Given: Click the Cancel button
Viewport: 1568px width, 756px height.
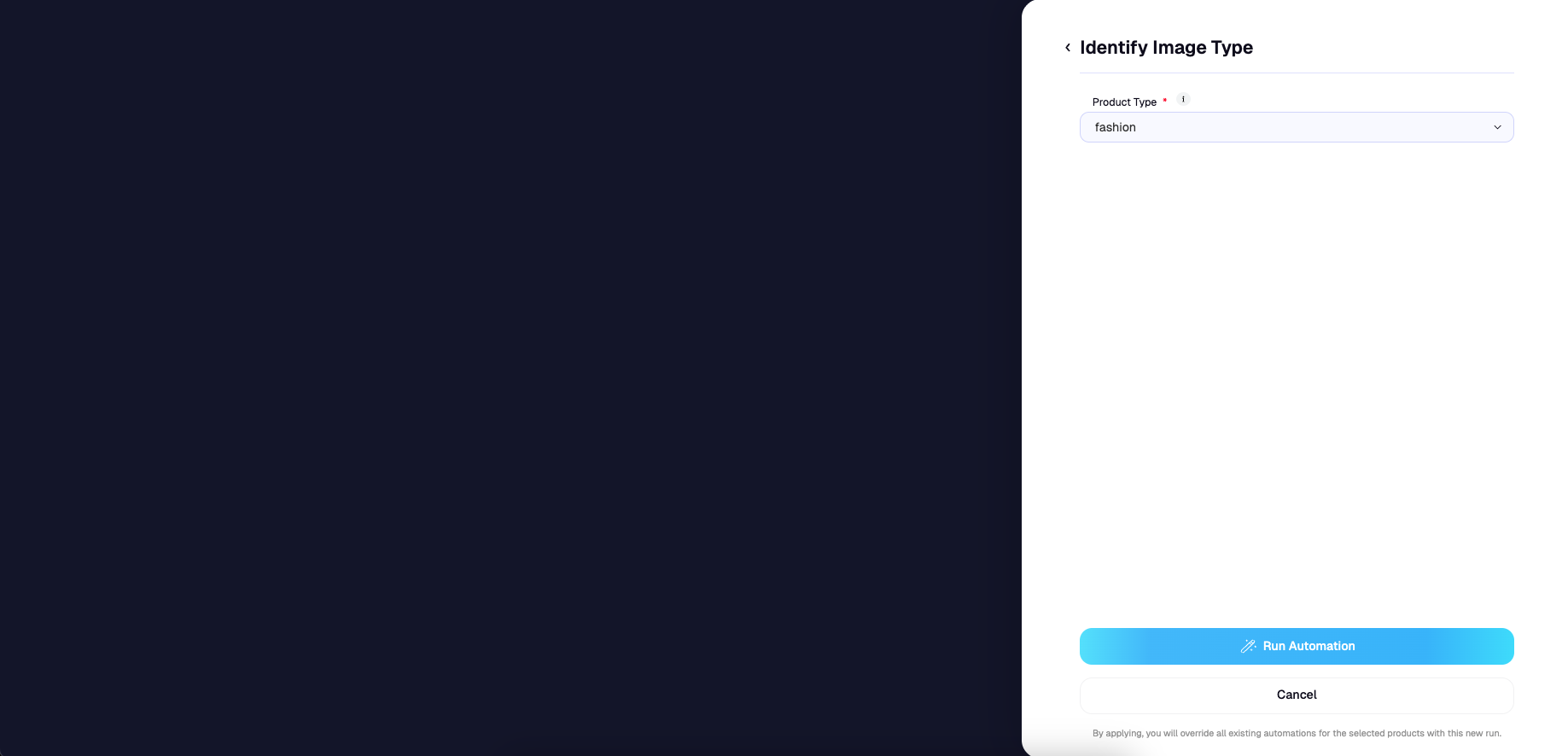Looking at the screenshot, I should point(1297,695).
